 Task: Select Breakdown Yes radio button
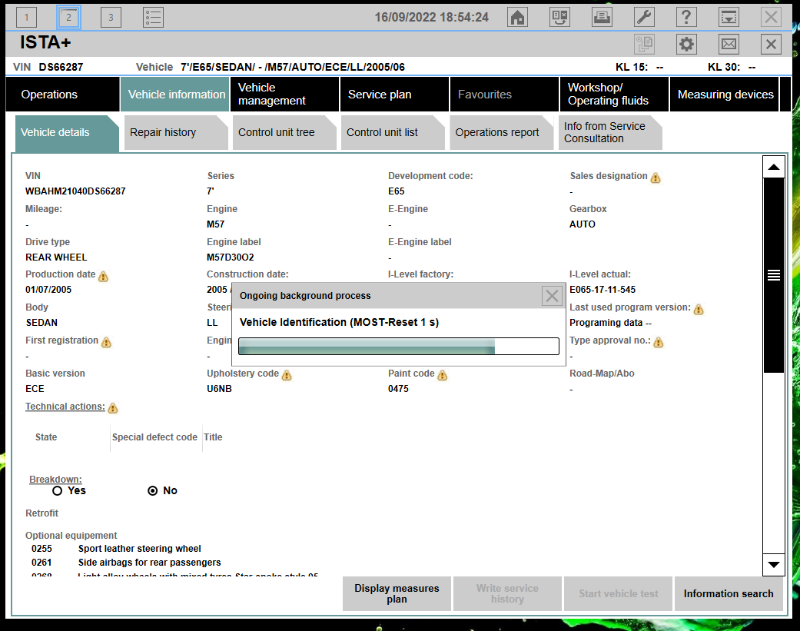coord(57,491)
